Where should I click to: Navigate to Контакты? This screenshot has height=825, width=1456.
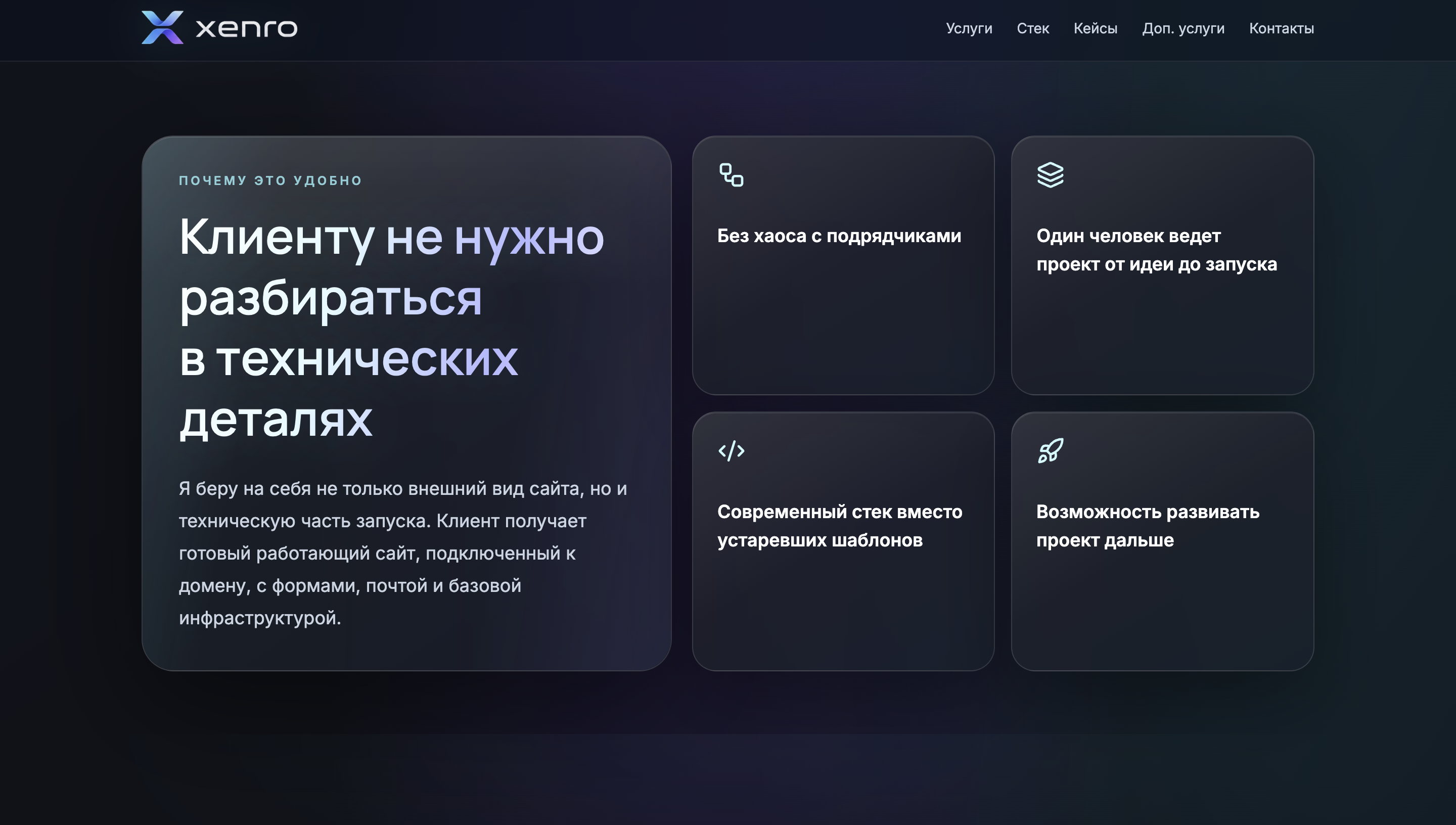coord(1282,28)
